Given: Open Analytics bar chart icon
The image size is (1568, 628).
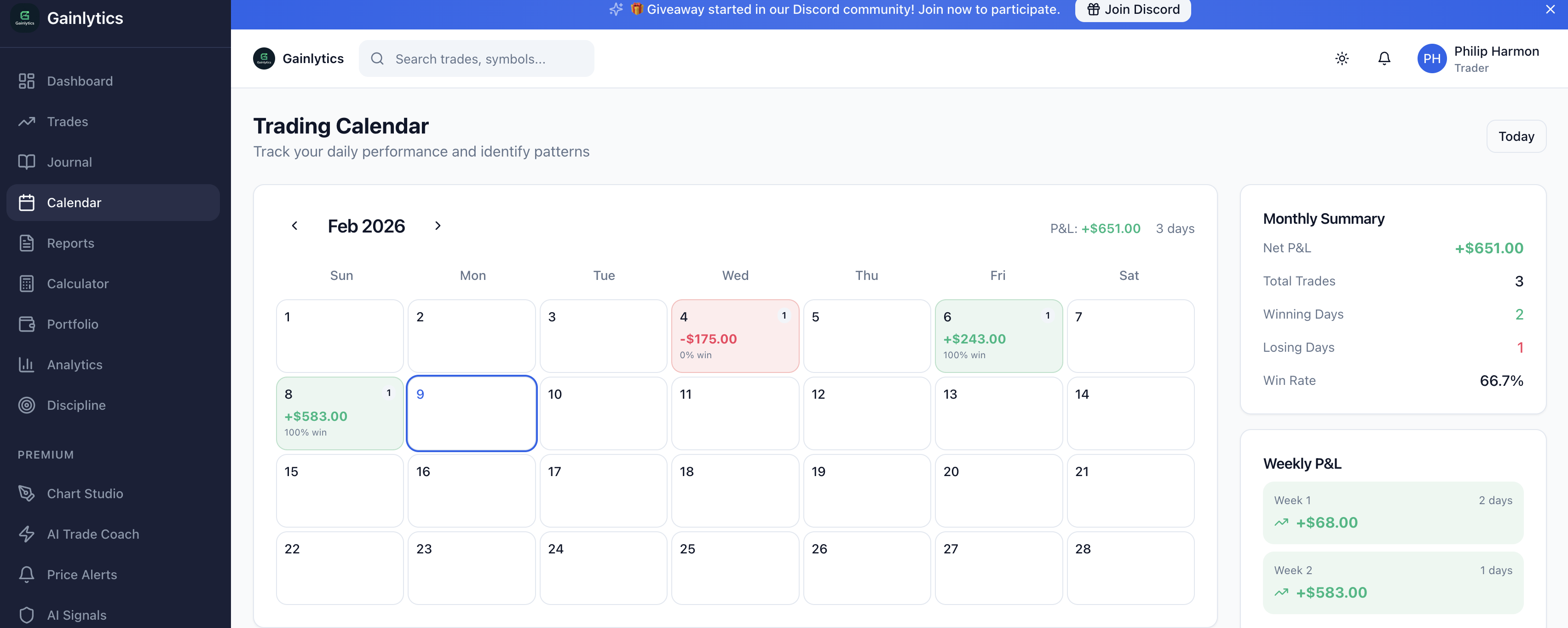Looking at the screenshot, I should point(26,365).
